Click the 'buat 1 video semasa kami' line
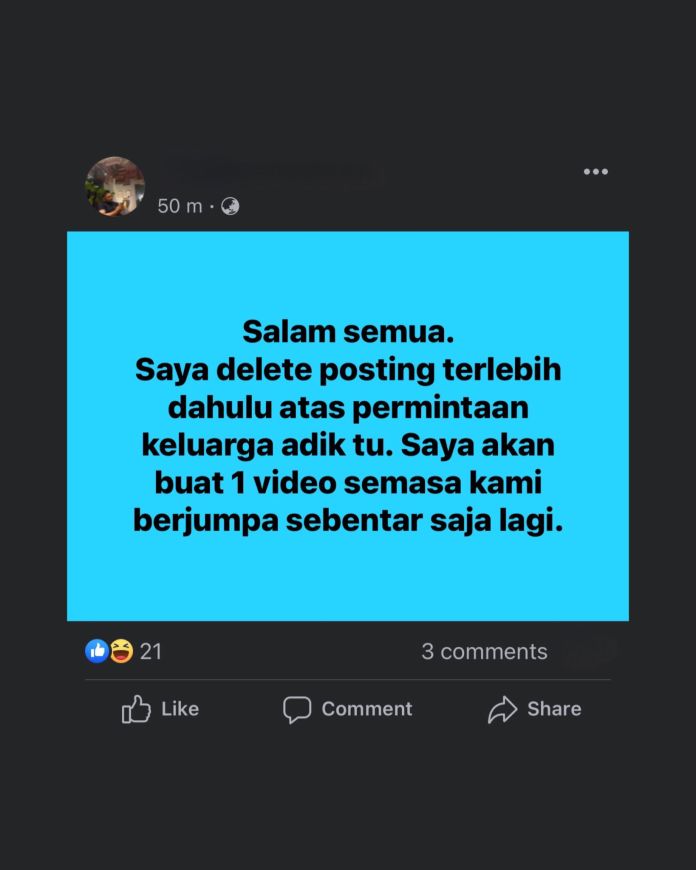Screen dimensions: 696x870 (348, 483)
